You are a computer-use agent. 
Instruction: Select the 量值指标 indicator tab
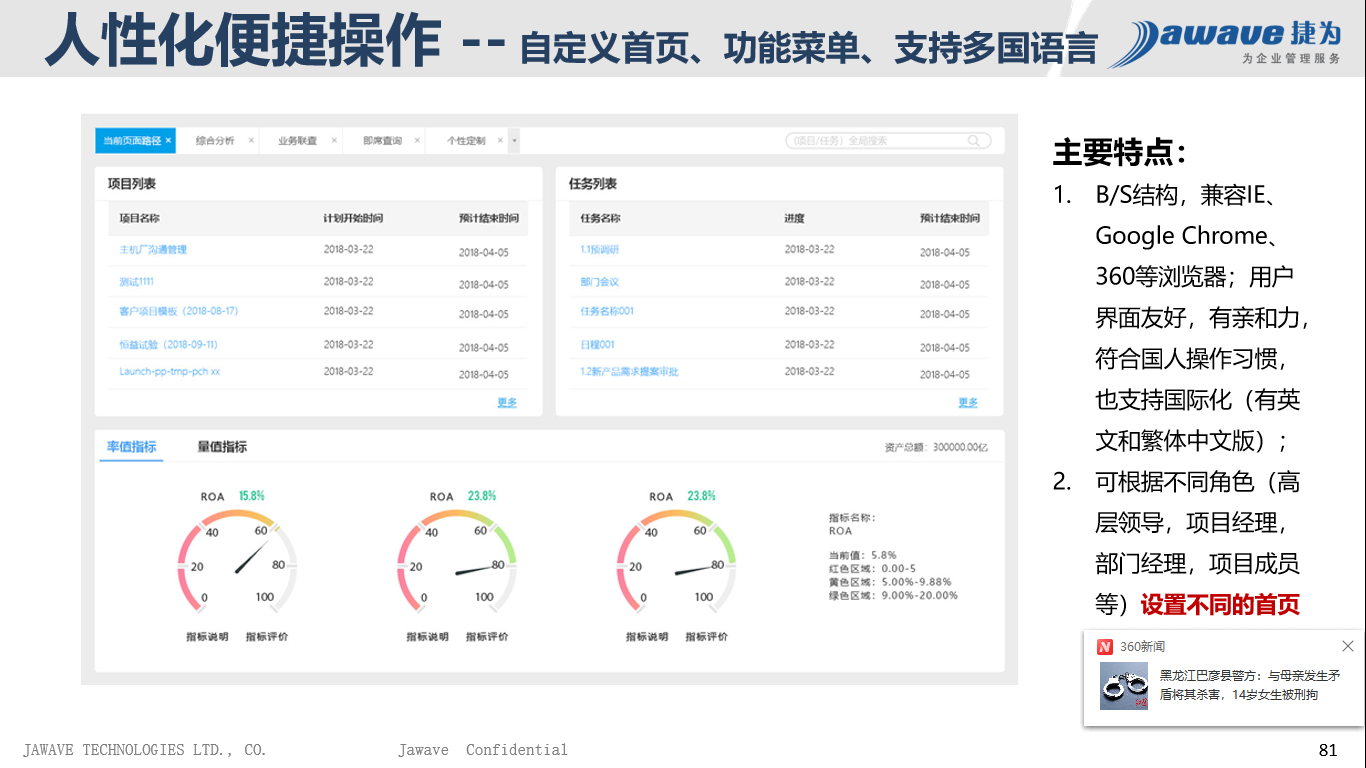tap(222, 447)
